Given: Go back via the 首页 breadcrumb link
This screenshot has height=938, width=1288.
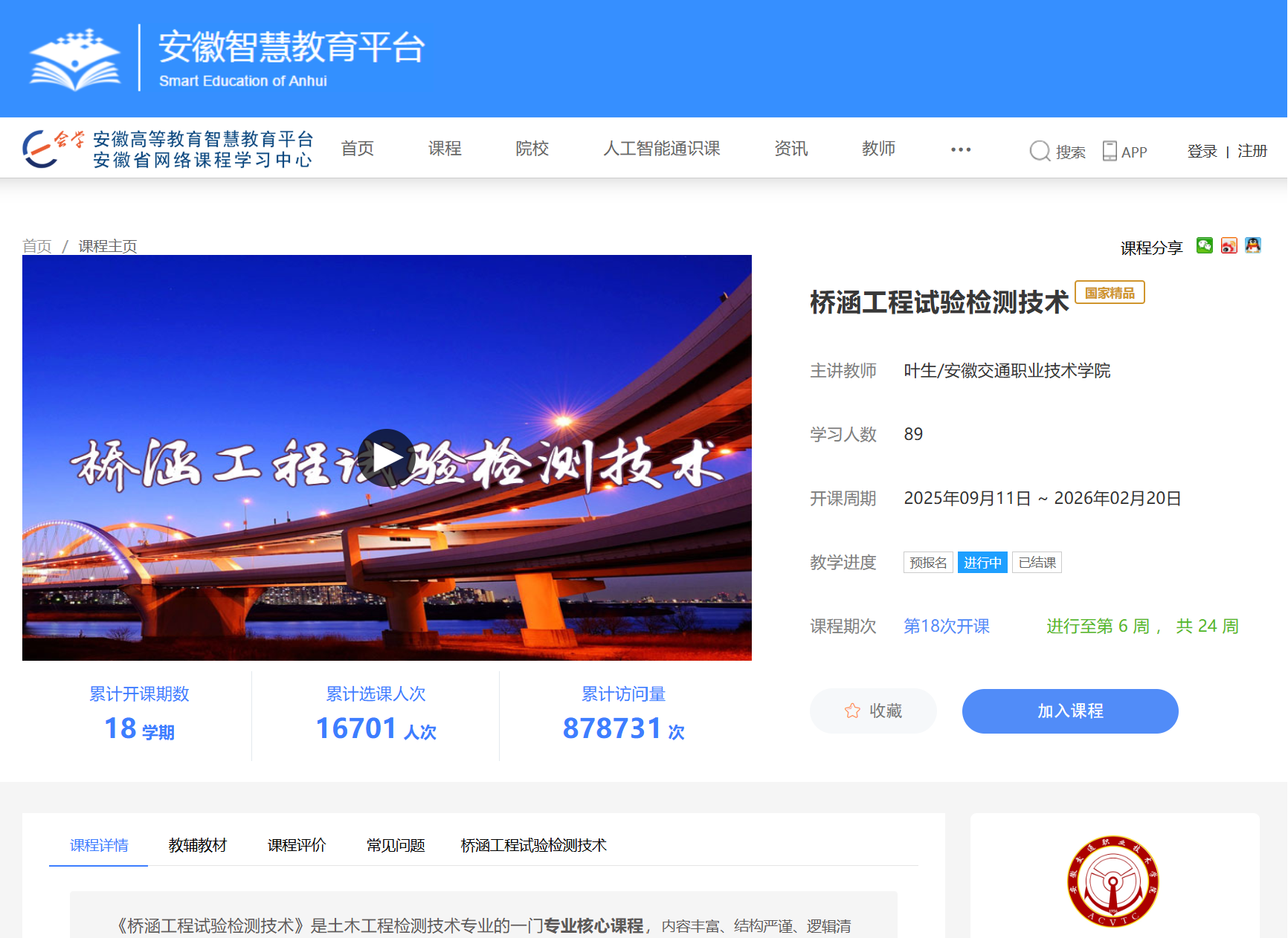Looking at the screenshot, I should (x=36, y=246).
